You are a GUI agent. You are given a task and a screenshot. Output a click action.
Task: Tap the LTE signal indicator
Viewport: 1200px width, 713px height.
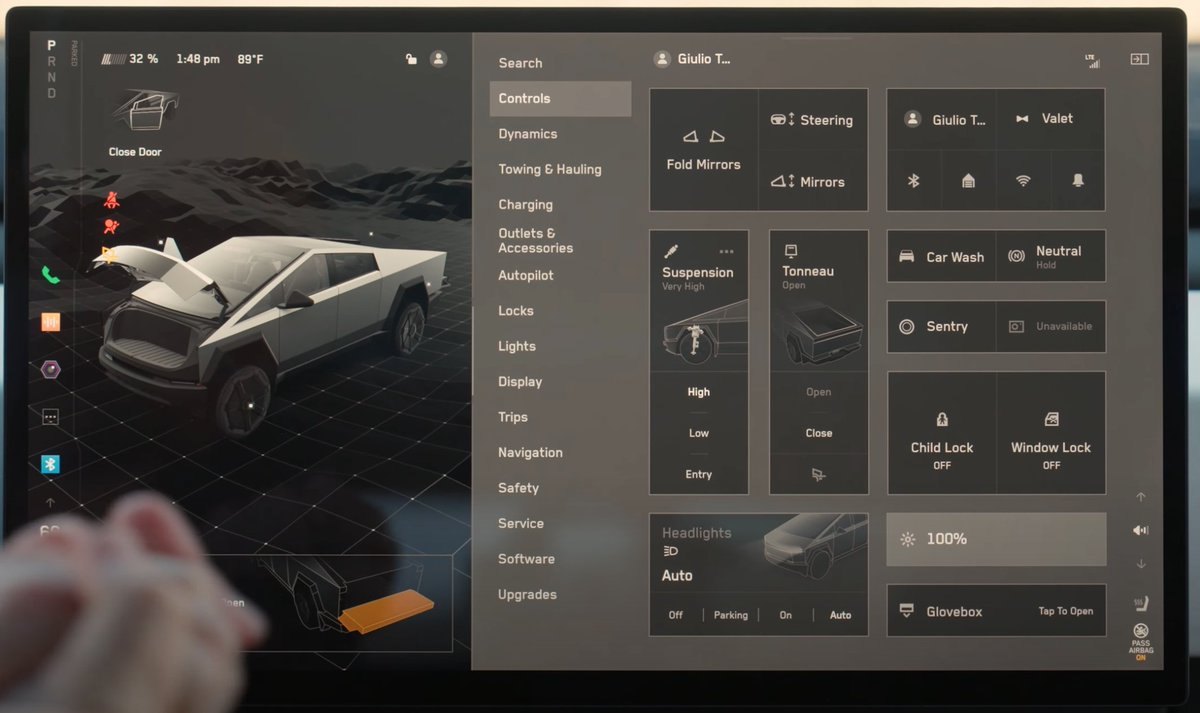coord(1092,60)
